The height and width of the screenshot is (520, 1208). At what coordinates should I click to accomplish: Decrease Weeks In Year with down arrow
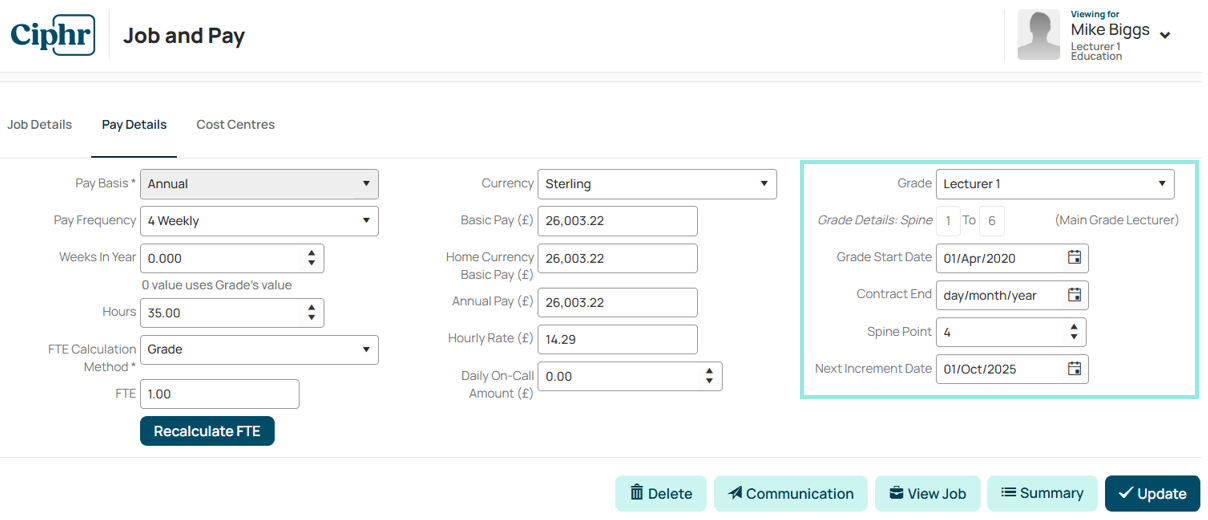[312, 264]
